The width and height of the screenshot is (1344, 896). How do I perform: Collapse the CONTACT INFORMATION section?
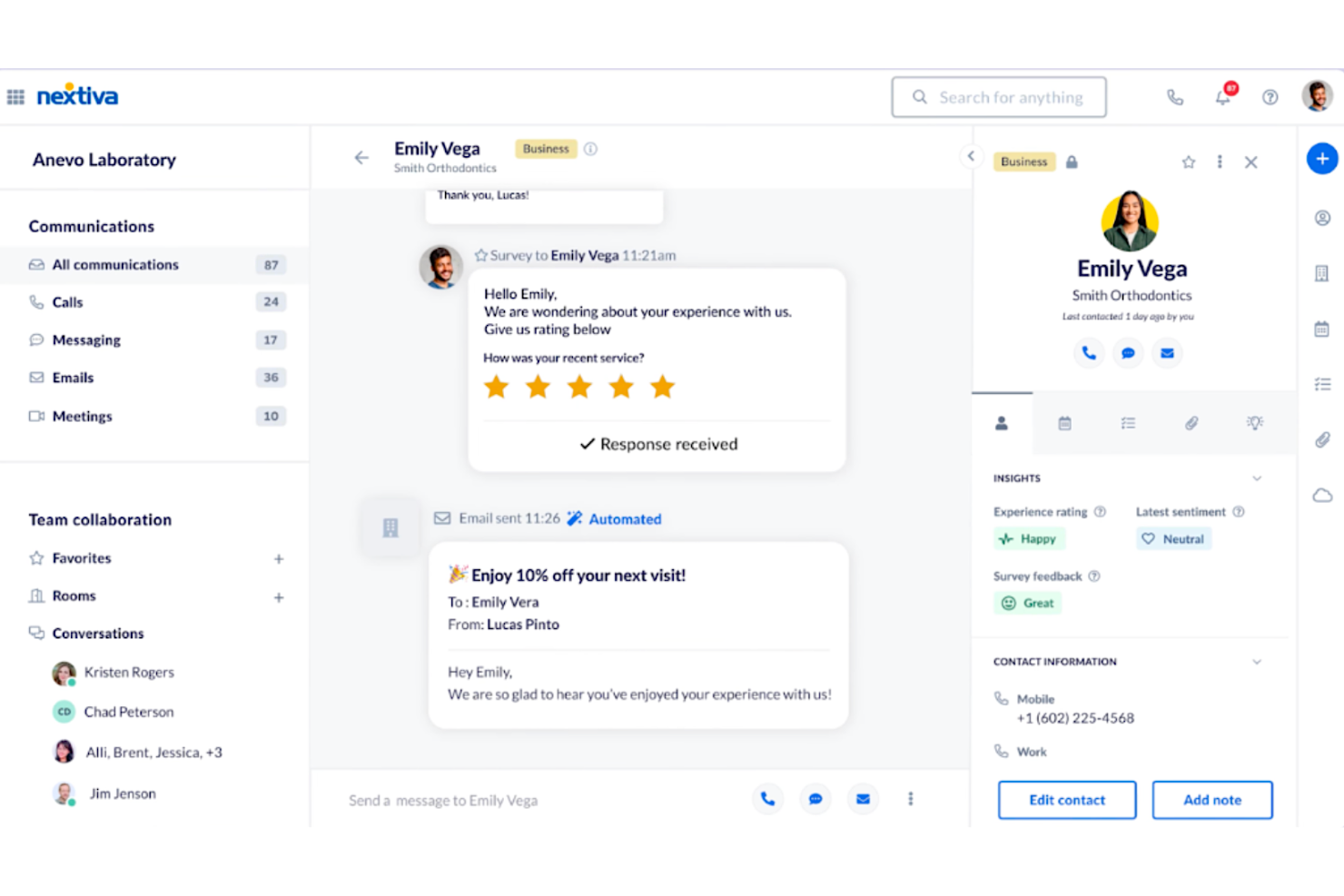[1257, 661]
